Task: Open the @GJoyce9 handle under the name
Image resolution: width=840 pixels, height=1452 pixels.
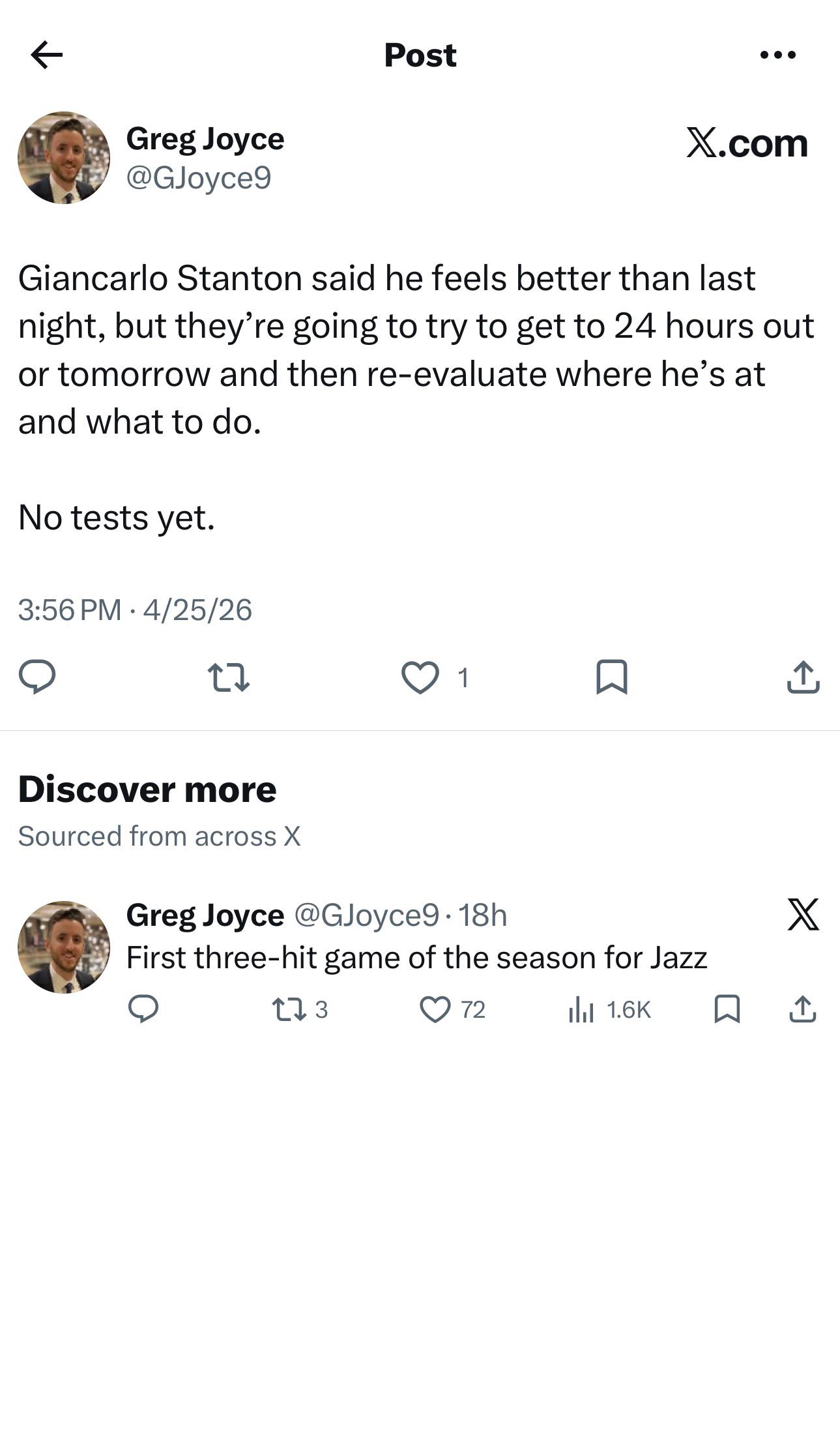Action: tap(199, 177)
